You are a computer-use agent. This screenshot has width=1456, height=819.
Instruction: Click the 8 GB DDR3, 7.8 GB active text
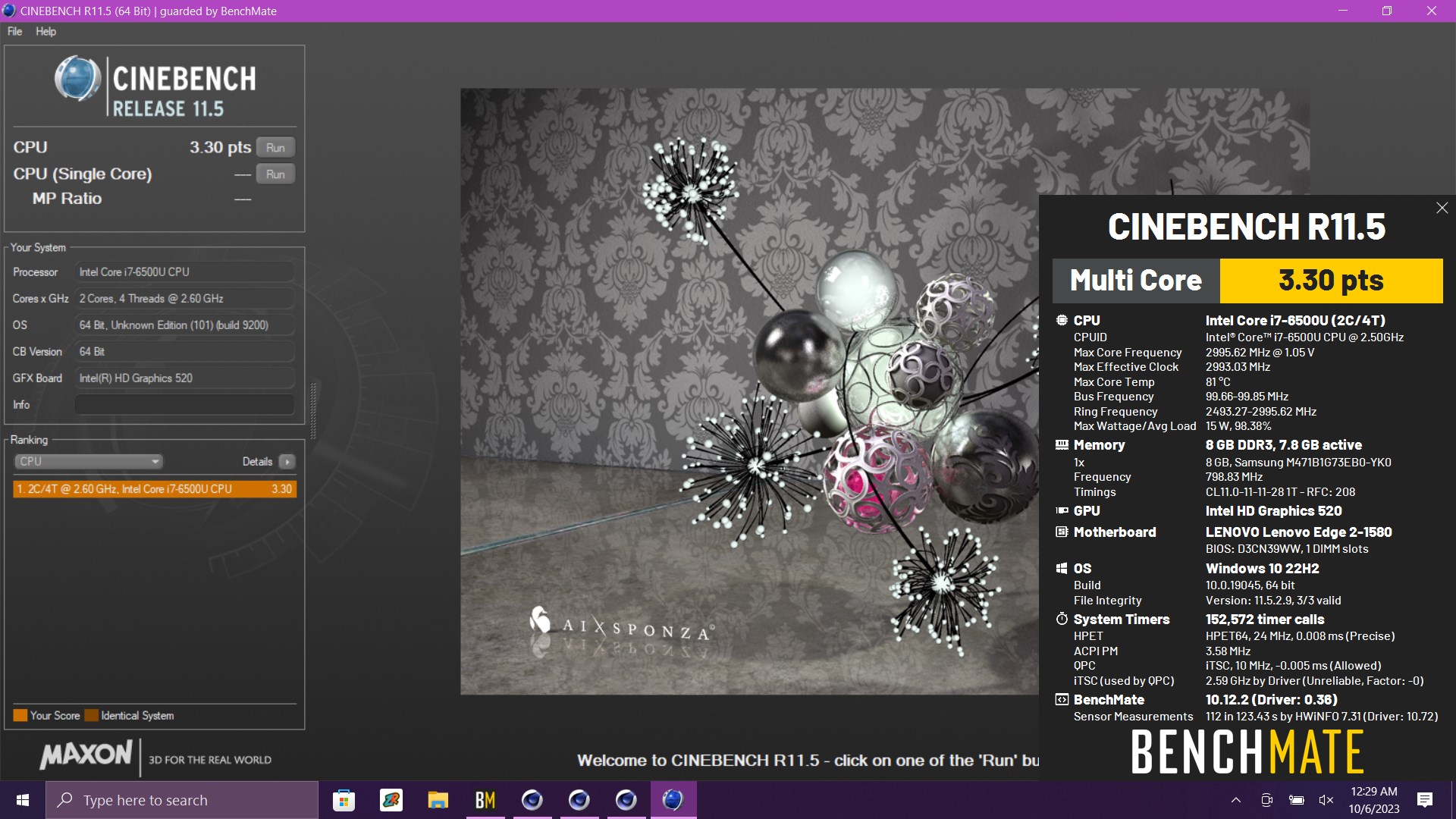point(1283,444)
